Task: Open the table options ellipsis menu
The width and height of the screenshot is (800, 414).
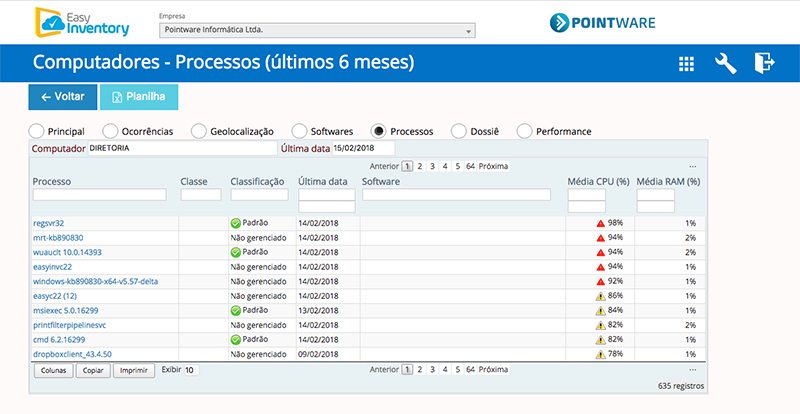Action: click(x=692, y=166)
